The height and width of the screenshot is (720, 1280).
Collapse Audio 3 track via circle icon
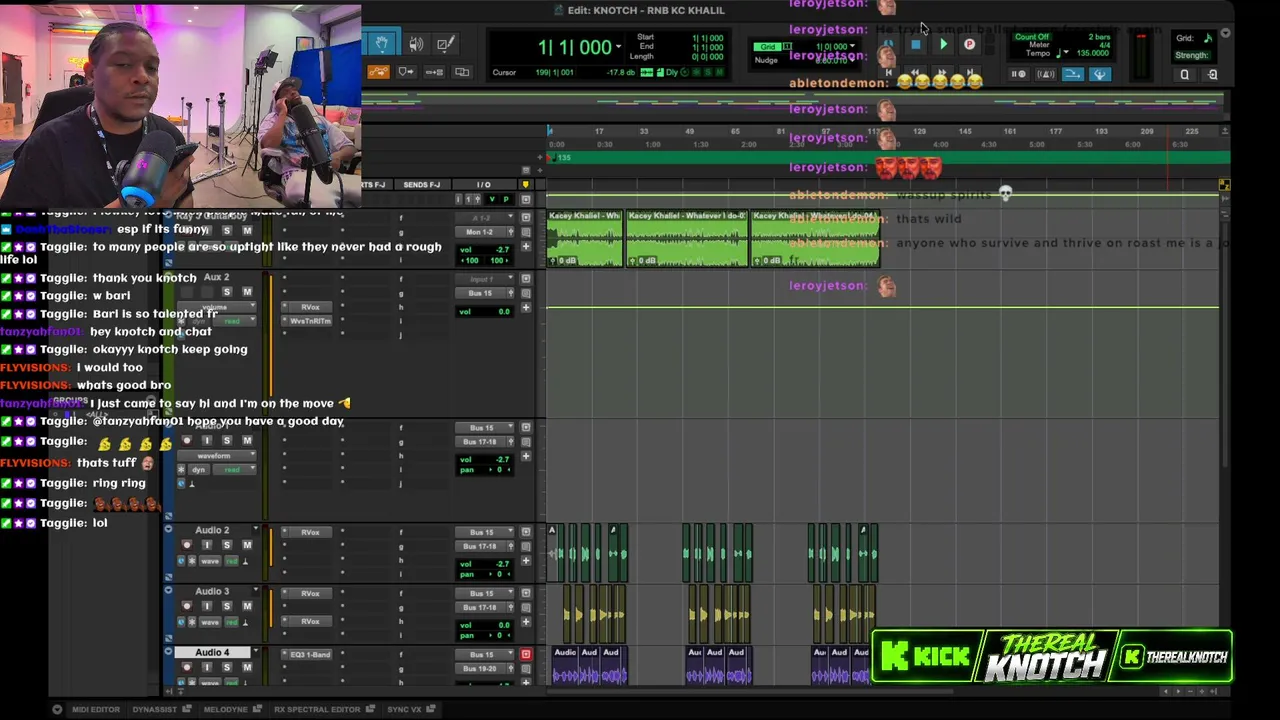168,591
